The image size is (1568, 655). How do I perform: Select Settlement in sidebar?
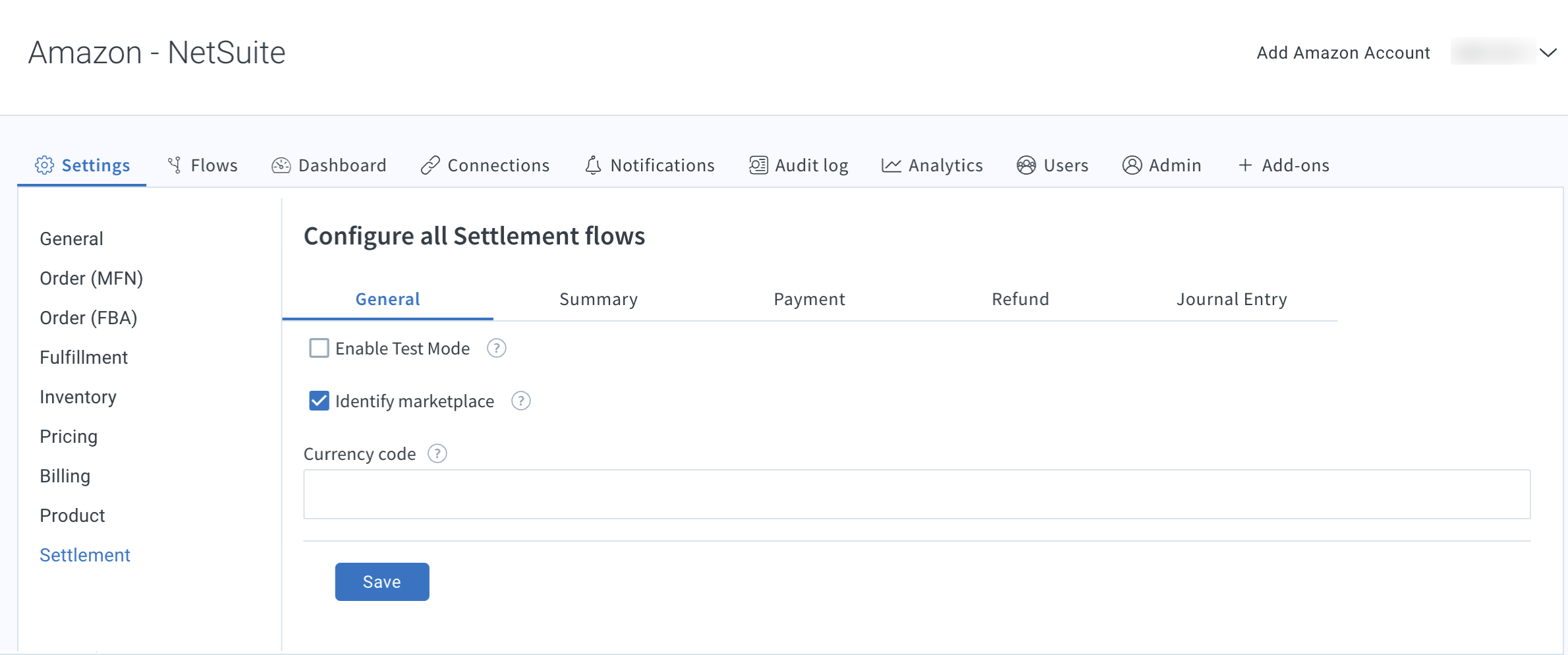click(85, 555)
